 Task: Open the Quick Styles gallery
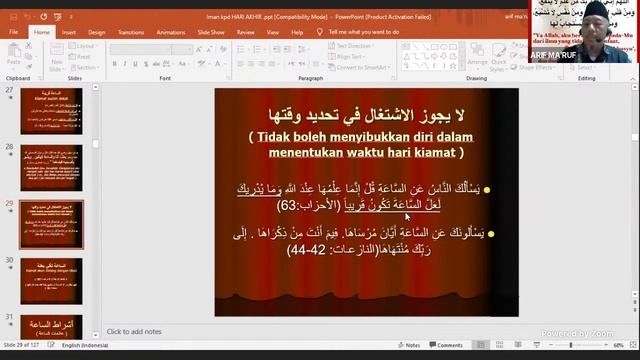pyautogui.click(x=498, y=57)
